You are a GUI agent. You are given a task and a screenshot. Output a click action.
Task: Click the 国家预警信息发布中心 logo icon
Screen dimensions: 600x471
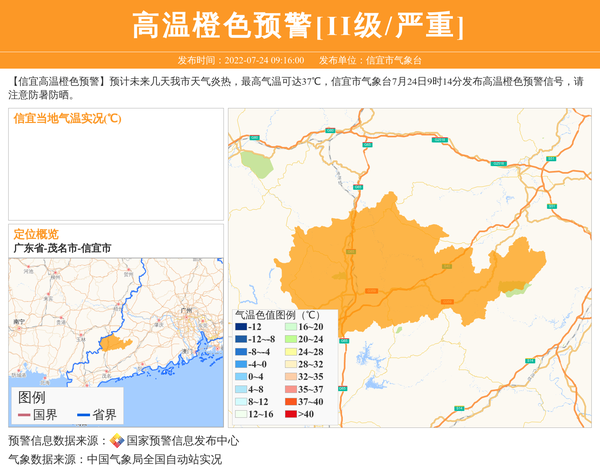coord(116,441)
